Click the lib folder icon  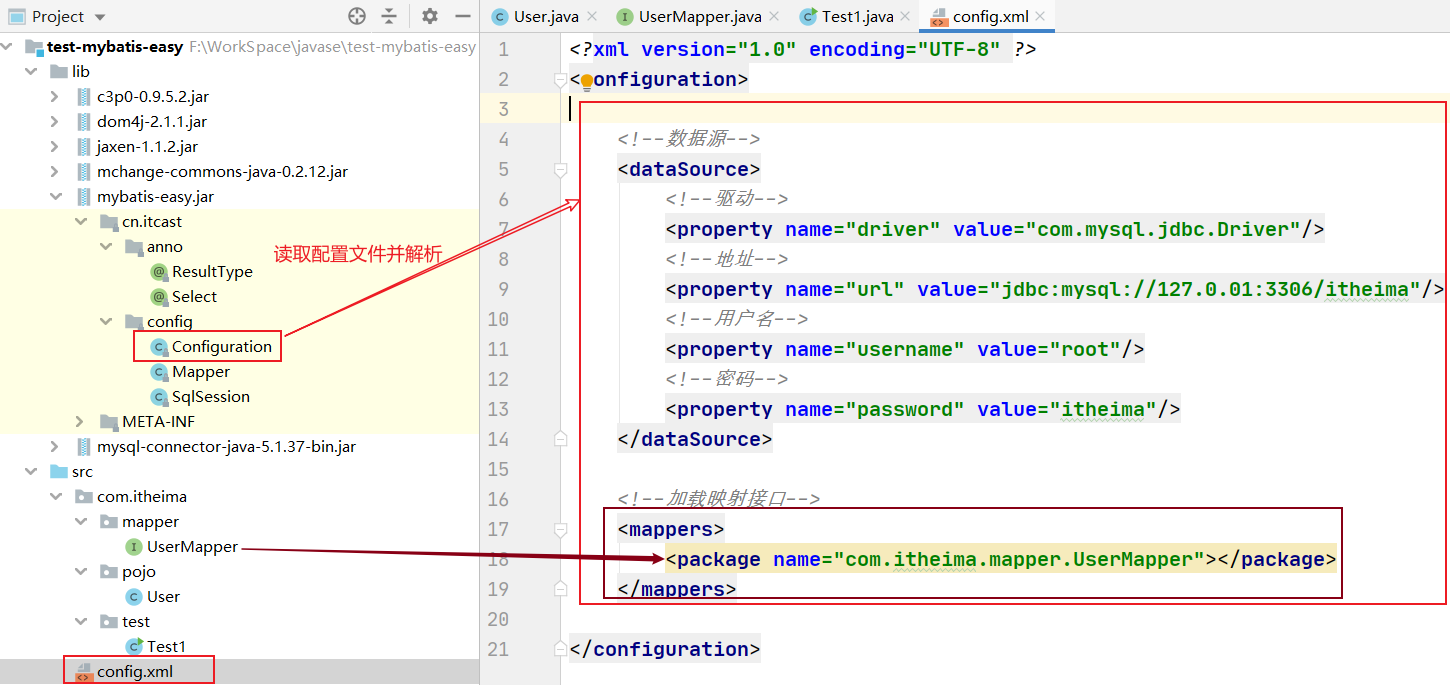pos(58,71)
